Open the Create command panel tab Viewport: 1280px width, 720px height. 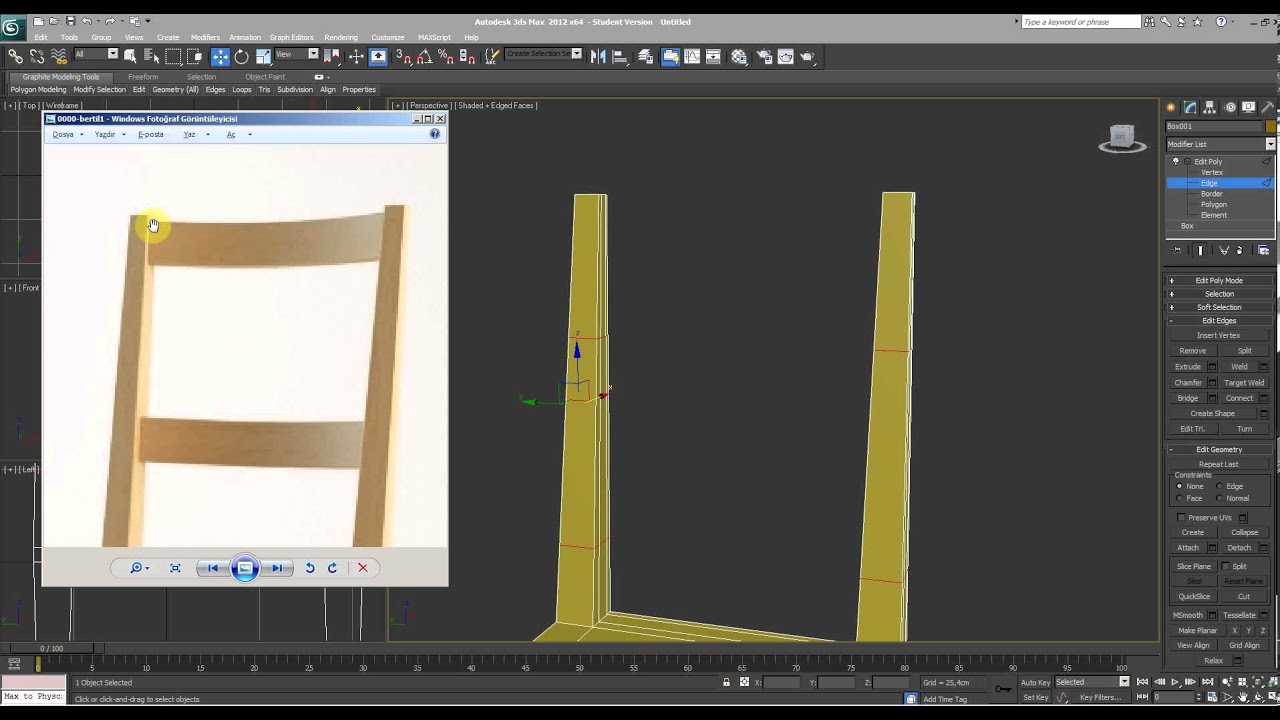coord(1171,107)
